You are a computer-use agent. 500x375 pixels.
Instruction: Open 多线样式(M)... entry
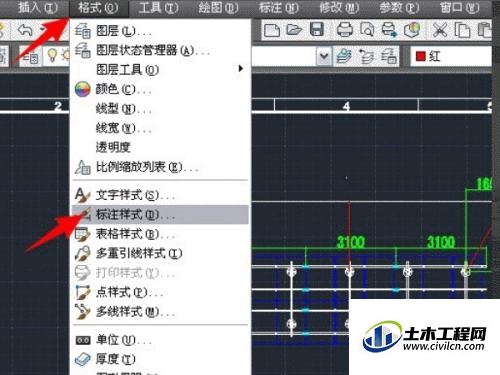pyautogui.click(x=160, y=312)
